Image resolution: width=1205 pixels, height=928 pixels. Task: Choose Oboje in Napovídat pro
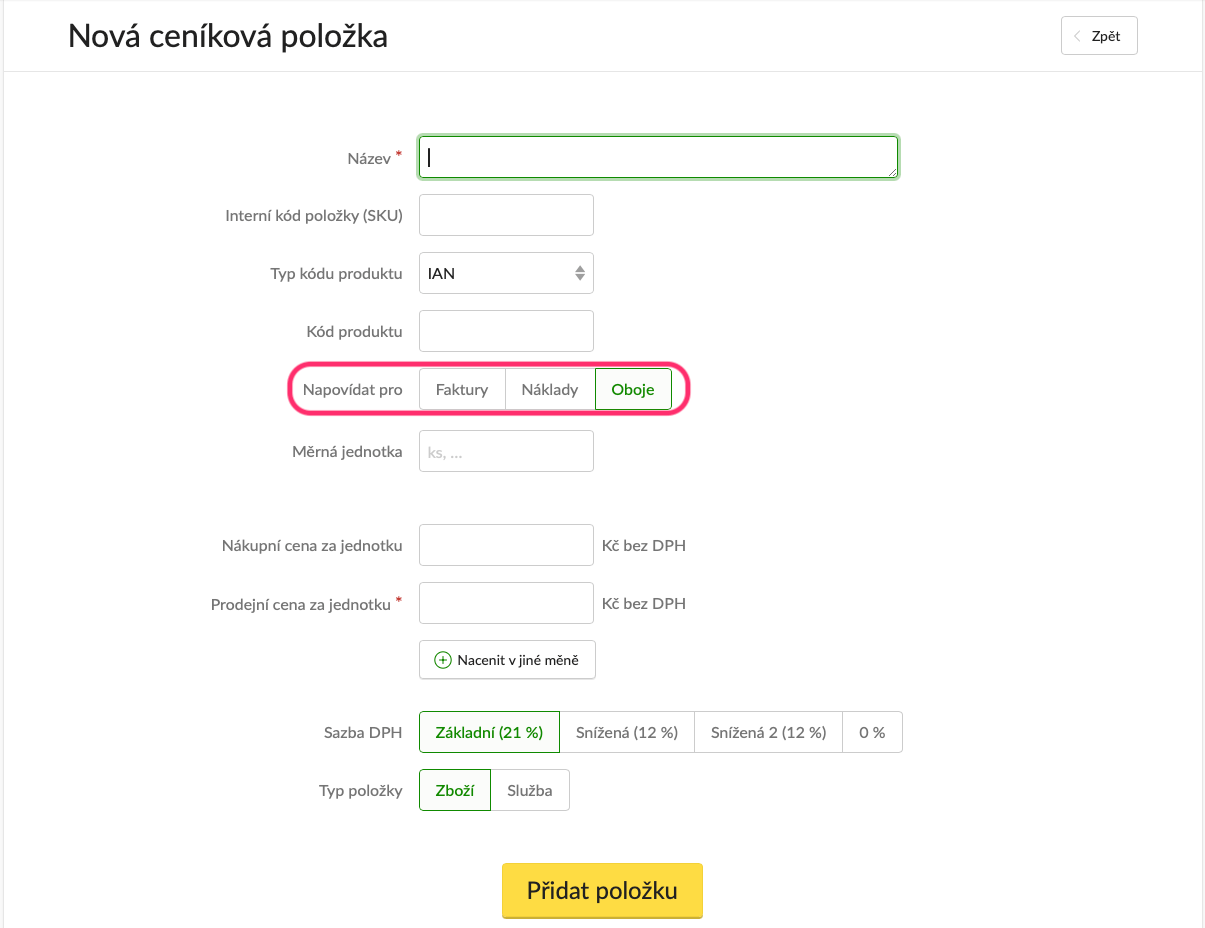(x=633, y=390)
